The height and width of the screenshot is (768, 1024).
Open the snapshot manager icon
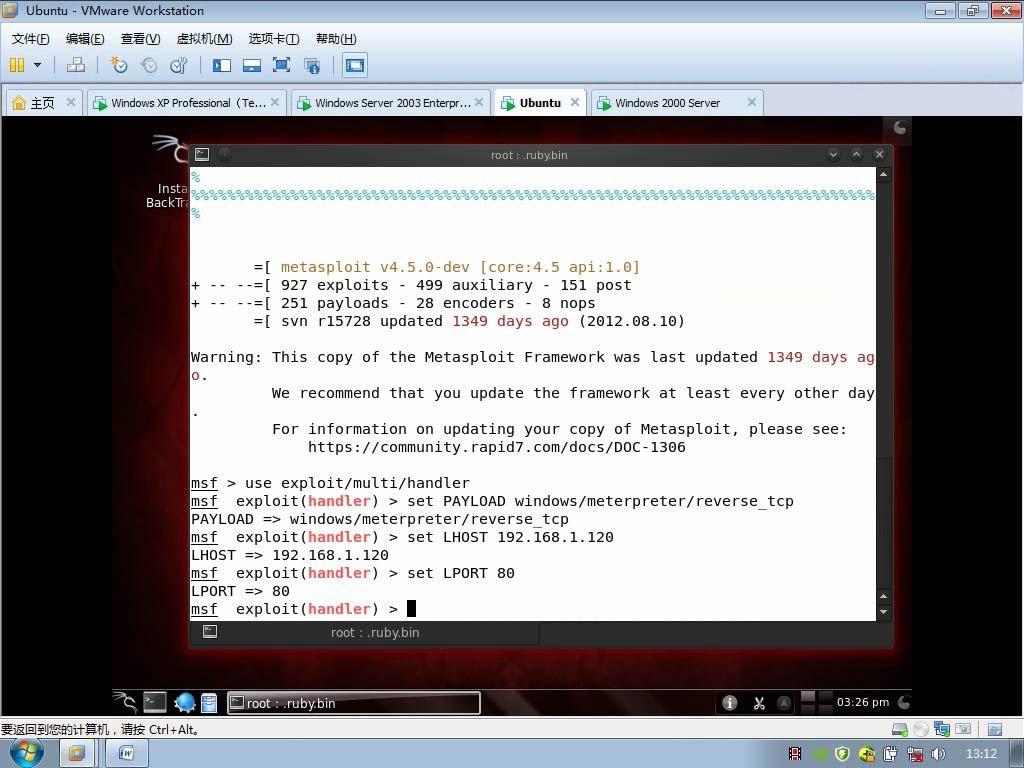click(178, 65)
